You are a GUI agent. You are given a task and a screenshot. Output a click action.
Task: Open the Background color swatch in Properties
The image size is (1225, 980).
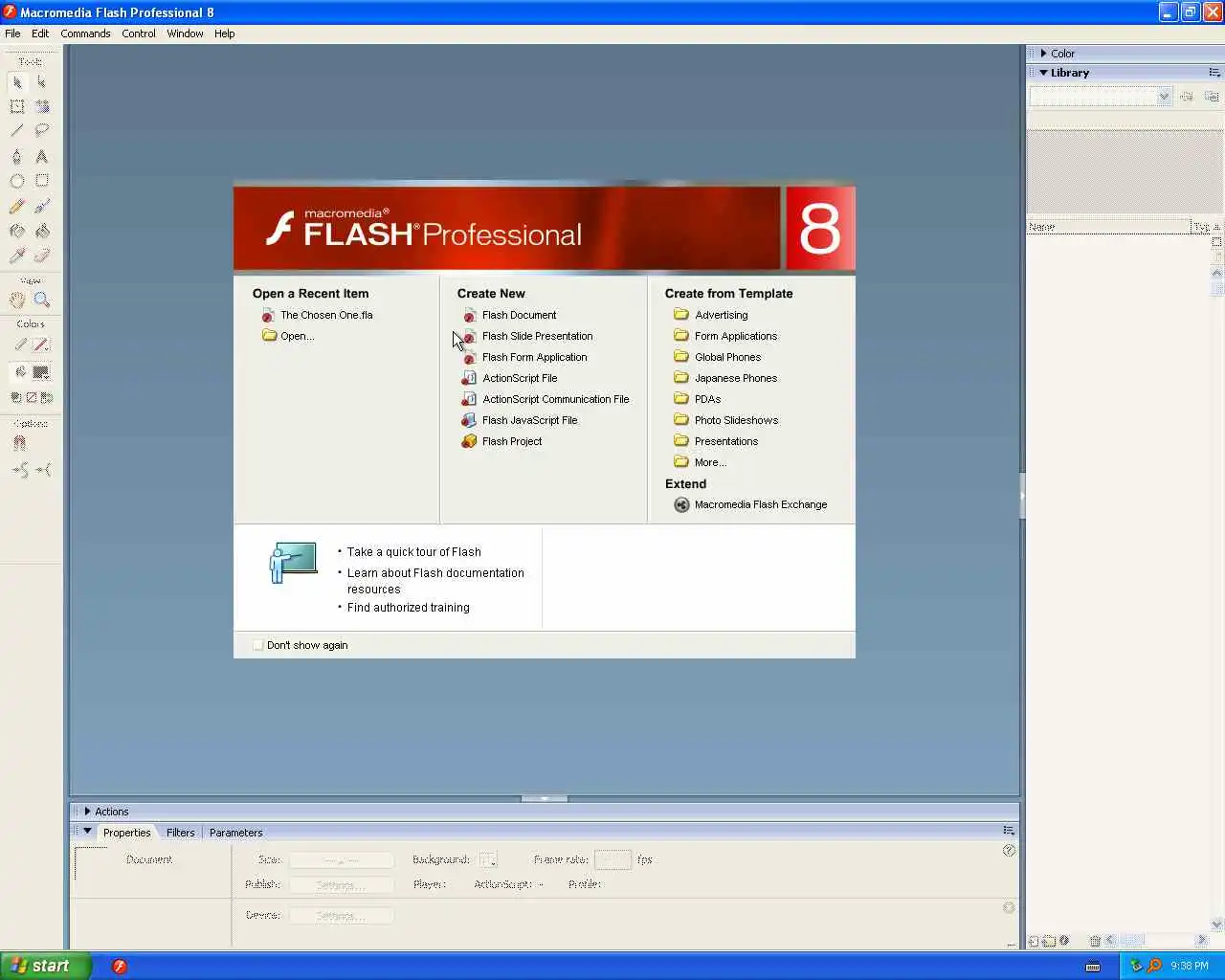[487, 859]
